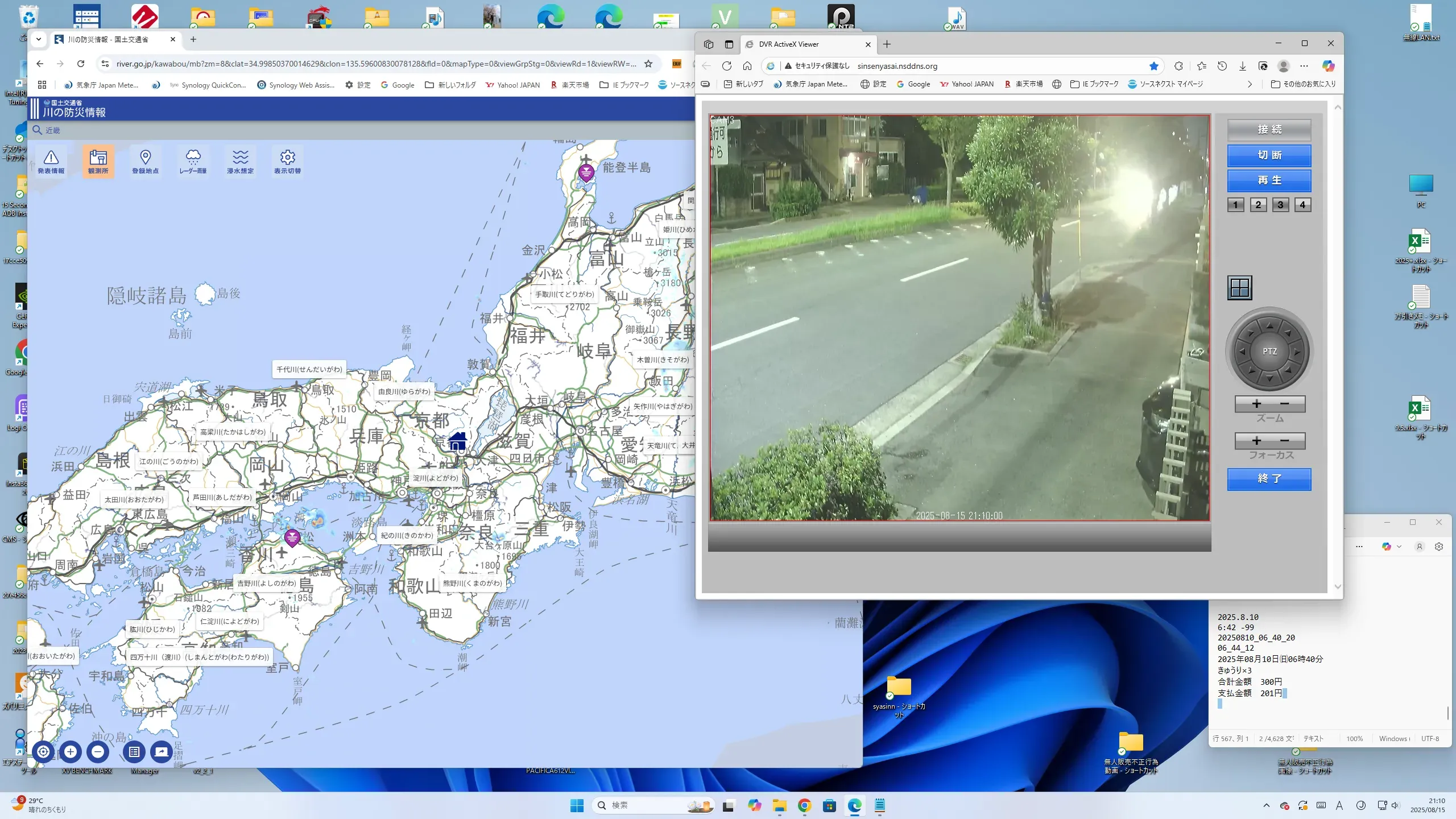This screenshot has width=1456, height=819.
Task: Toggle the 観測所 stations layer button
Action: 98,161
